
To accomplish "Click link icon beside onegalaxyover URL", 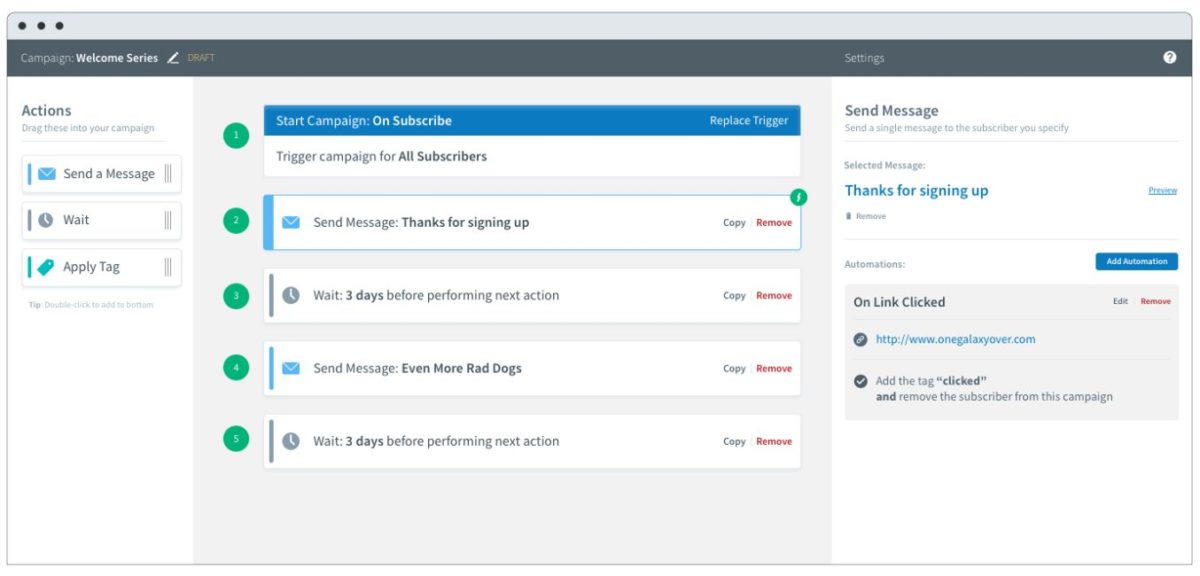I will pos(860,340).
